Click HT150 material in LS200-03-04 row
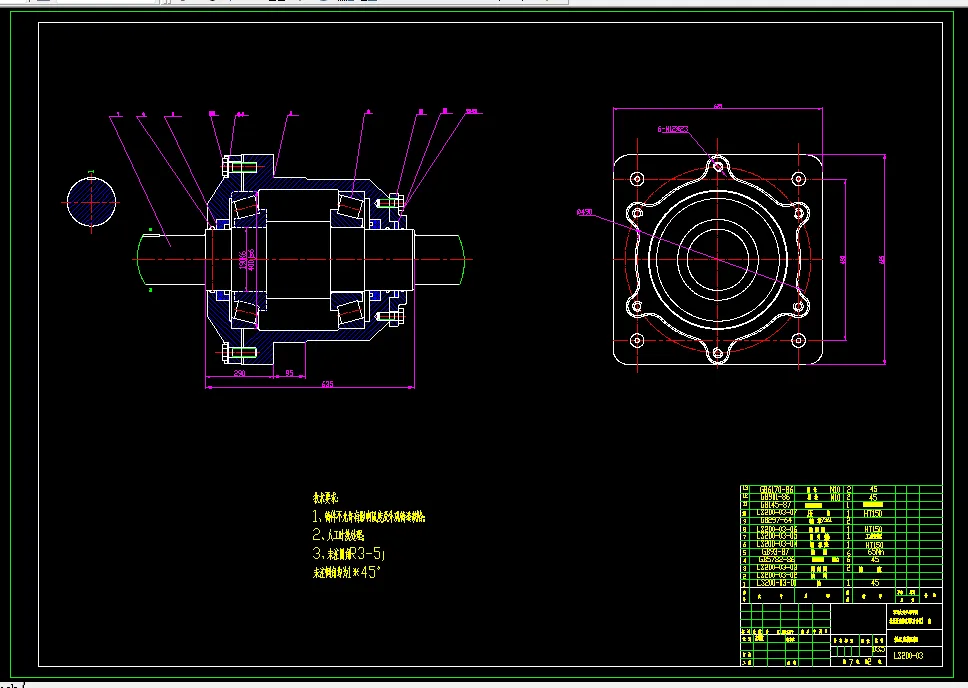 [874, 545]
